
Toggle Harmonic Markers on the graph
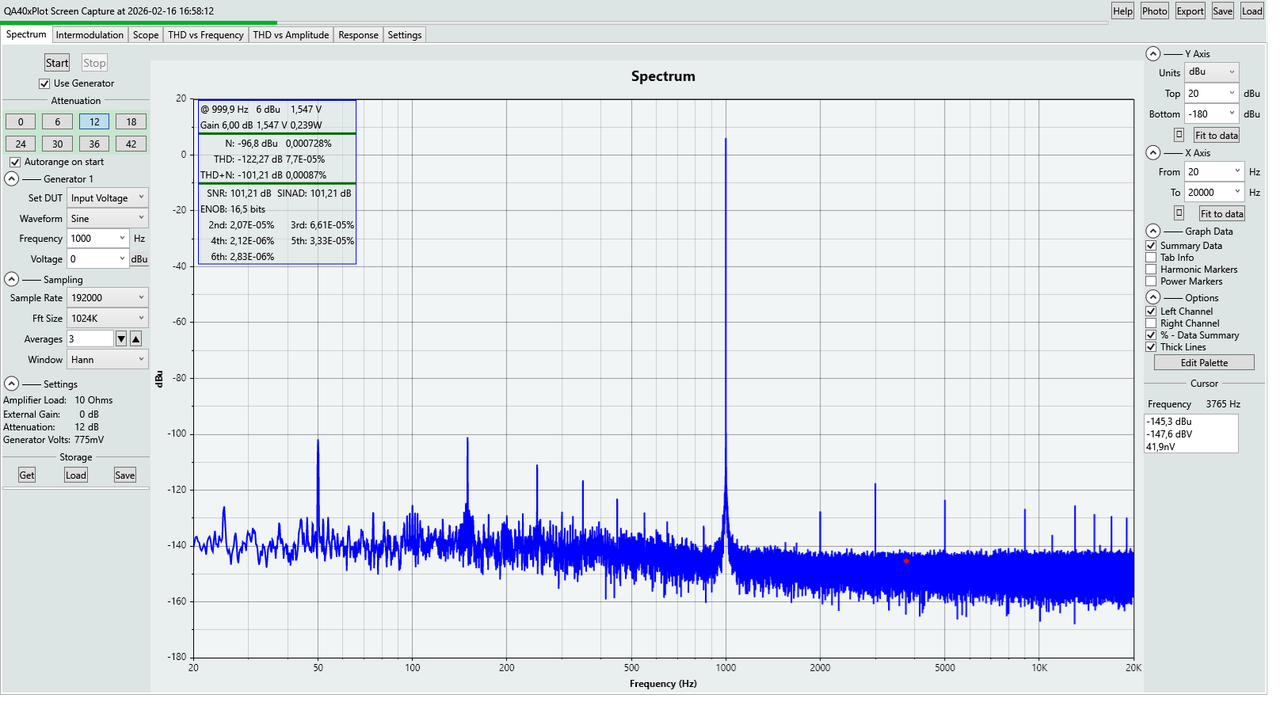1150,269
